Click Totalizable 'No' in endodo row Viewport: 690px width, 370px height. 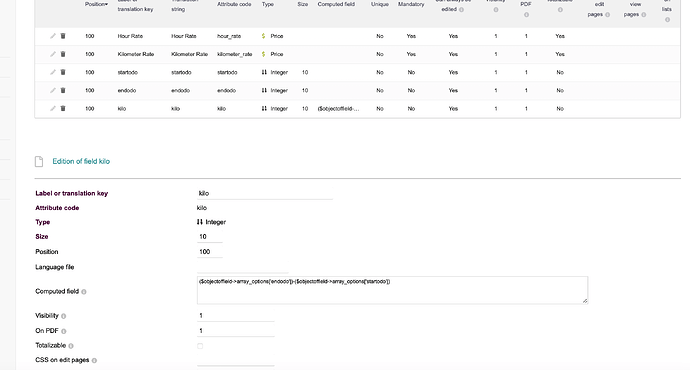coord(560,90)
